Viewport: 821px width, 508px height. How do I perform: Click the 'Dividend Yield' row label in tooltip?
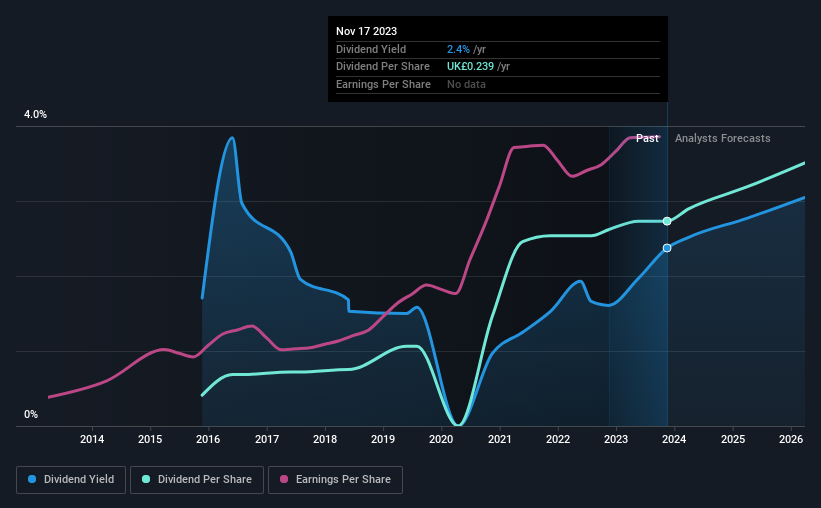coord(371,49)
